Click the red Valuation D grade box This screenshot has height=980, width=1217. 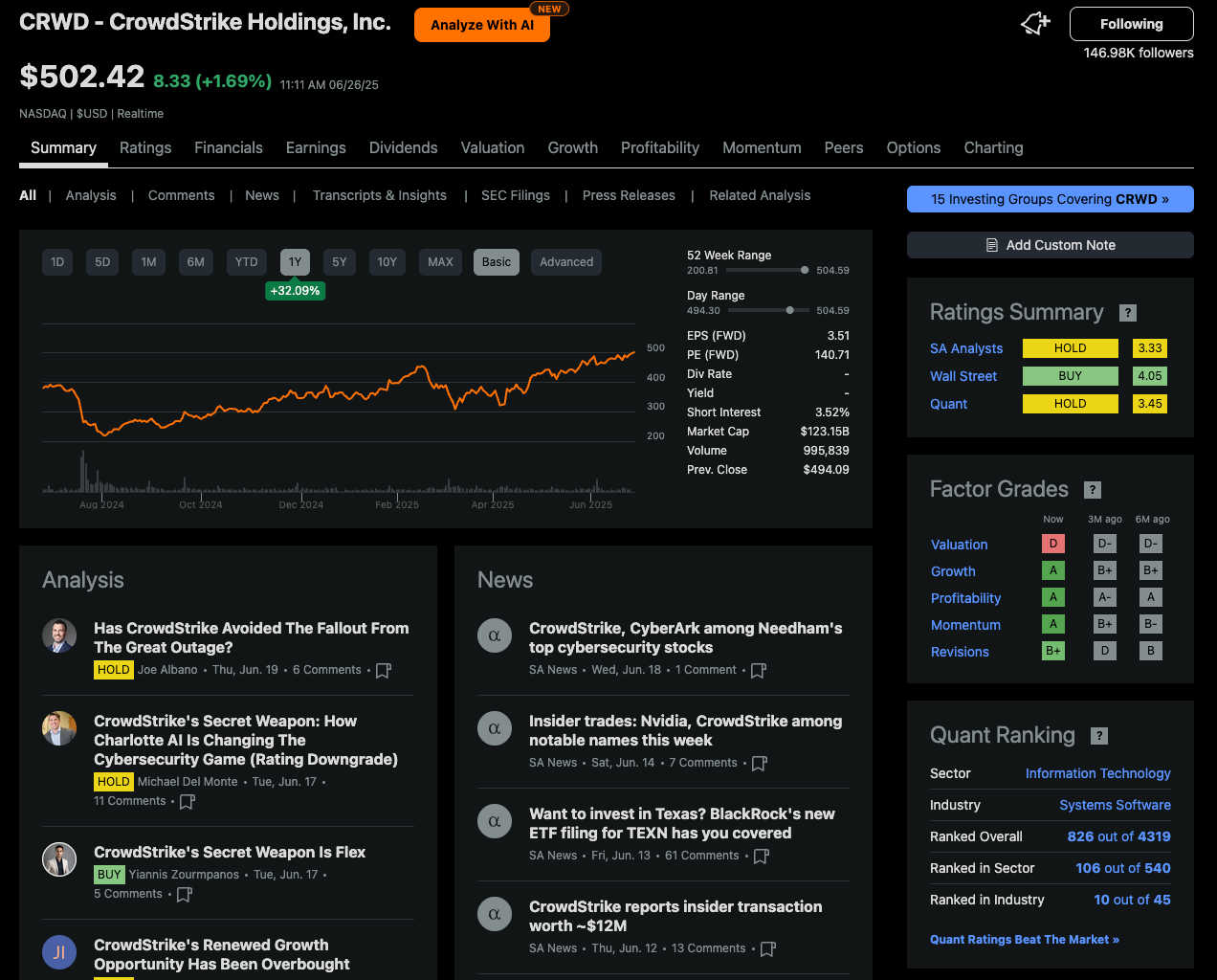coord(1053,544)
